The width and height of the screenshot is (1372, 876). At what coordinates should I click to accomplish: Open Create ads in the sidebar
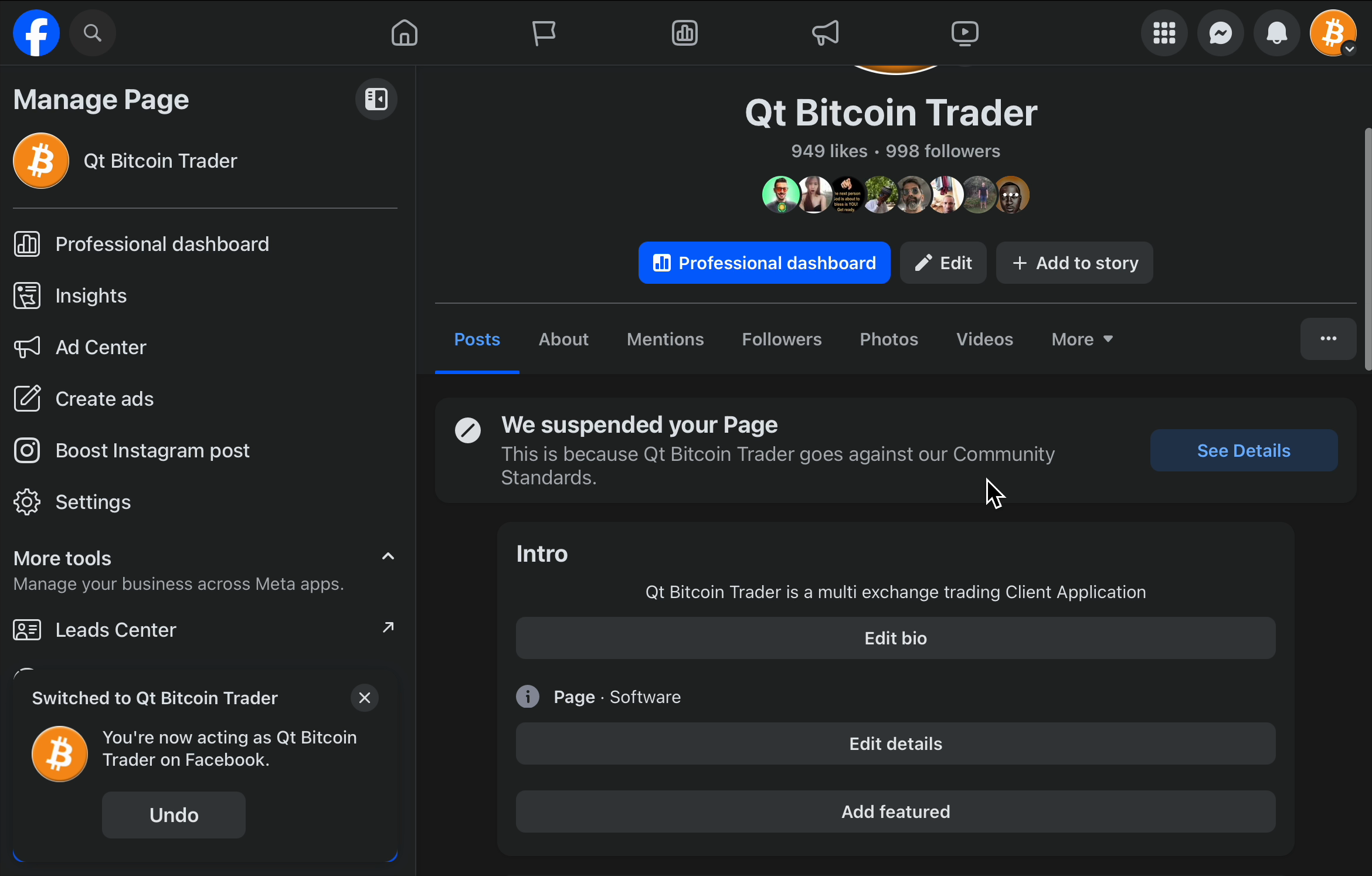[x=205, y=399]
